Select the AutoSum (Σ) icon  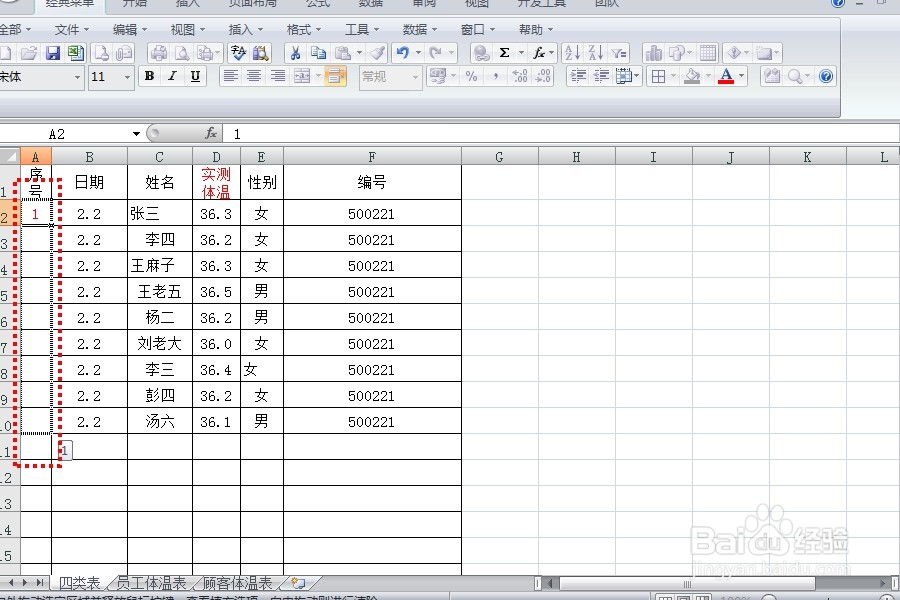click(x=505, y=52)
